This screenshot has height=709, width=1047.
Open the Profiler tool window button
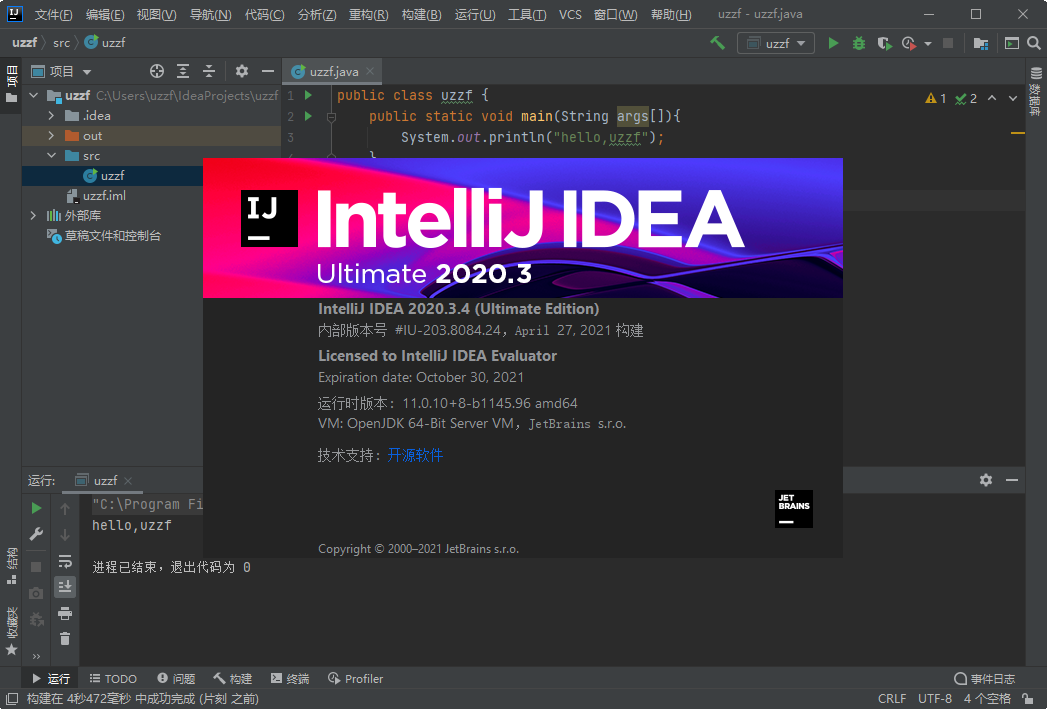pos(356,679)
